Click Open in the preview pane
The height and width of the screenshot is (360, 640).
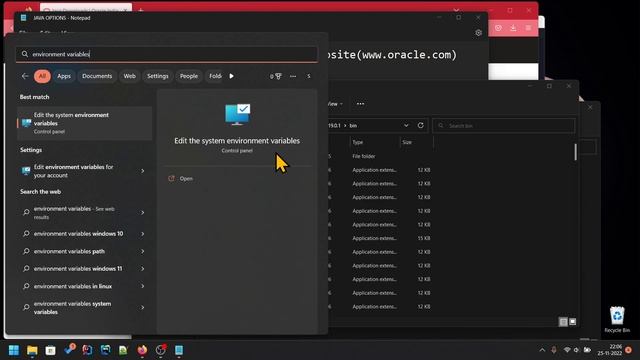186,178
